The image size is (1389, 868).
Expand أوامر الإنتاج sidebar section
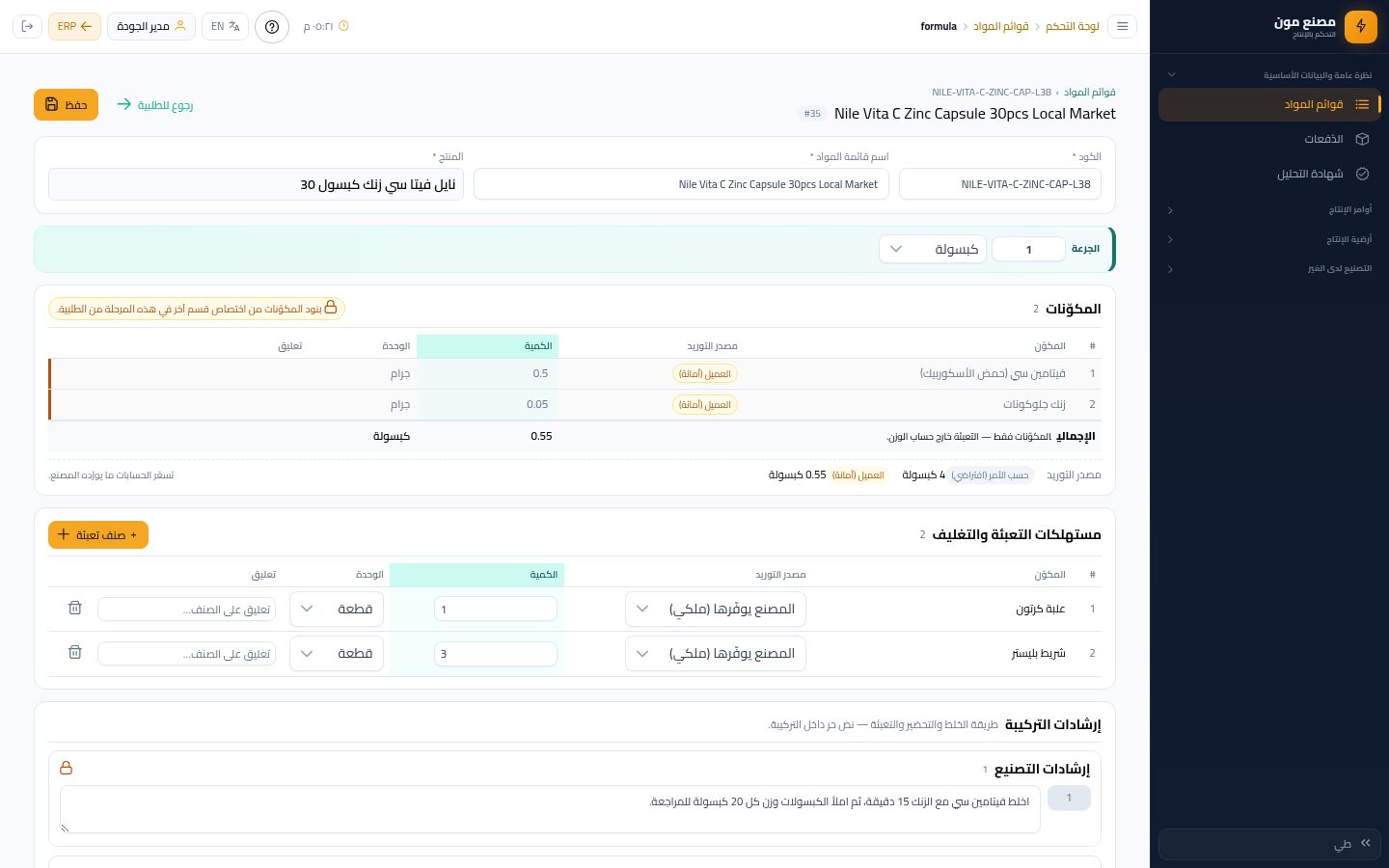tap(1270, 209)
